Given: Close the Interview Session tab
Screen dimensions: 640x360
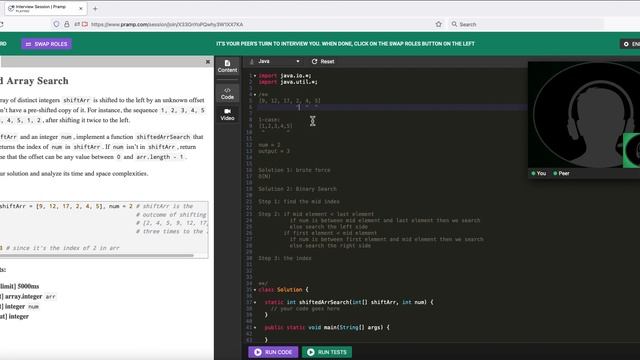Looking at the screenshot, I should [x=81, y=9].
